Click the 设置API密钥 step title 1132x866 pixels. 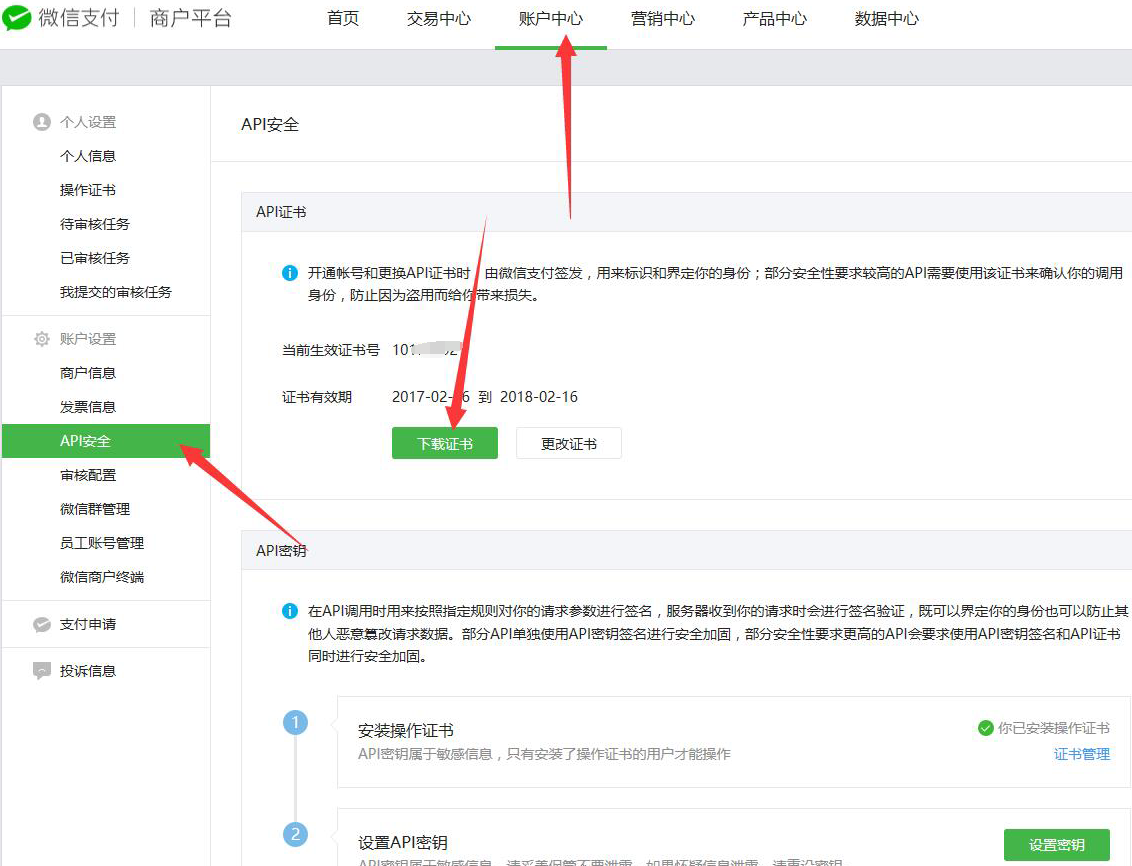tap(403, 843)
